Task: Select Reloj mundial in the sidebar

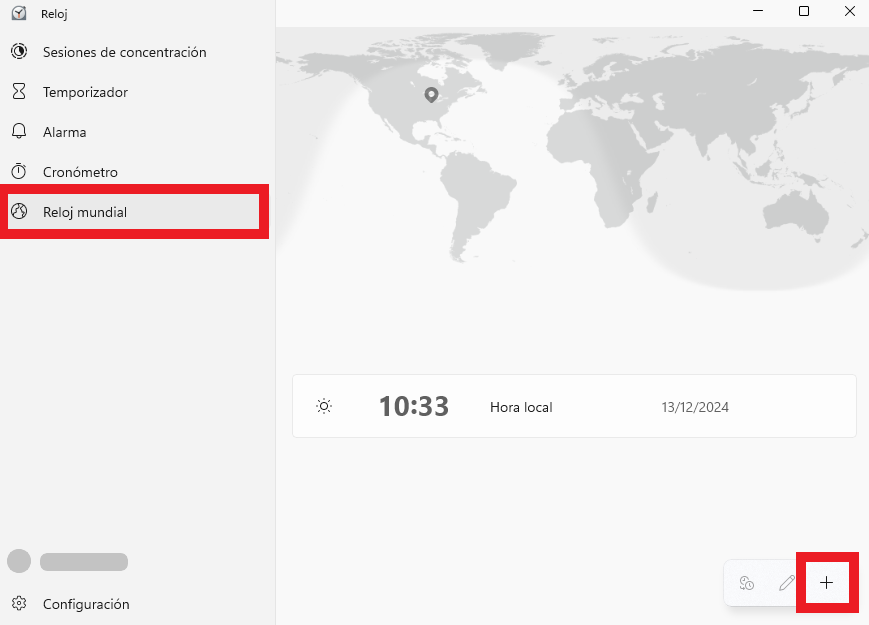Action: [x=85, y=212]
